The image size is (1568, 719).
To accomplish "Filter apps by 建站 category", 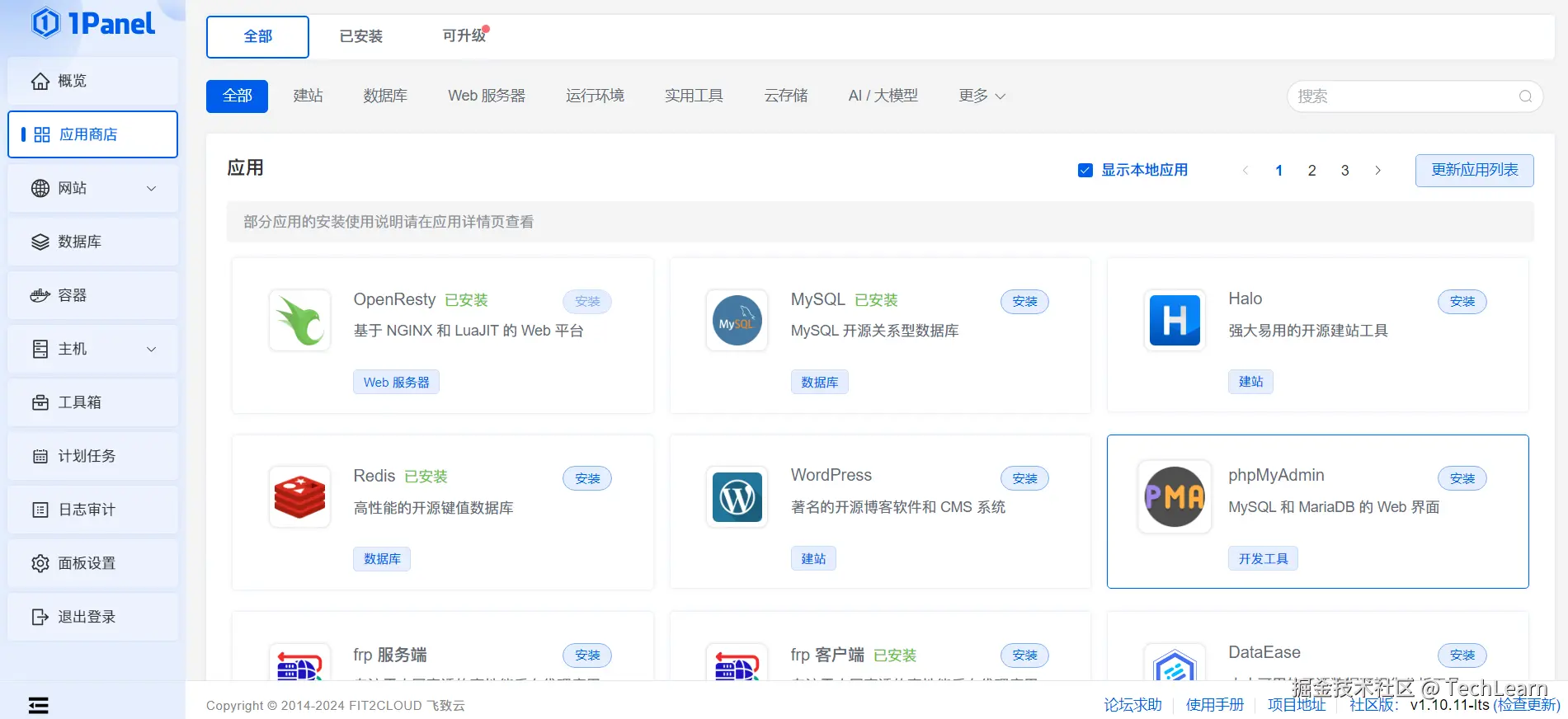I will coord(308,96).
